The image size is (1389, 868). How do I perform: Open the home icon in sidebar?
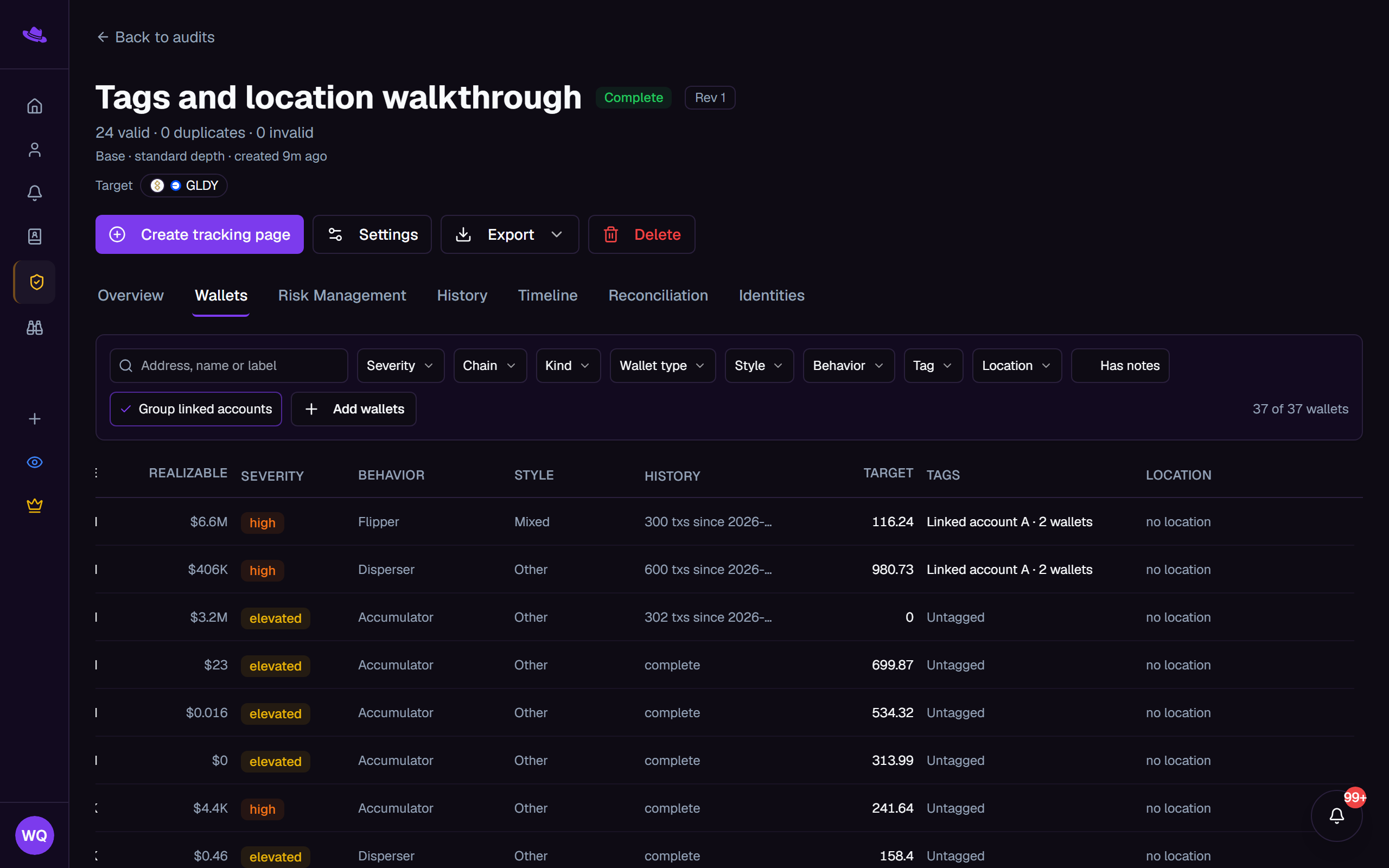pos(34,106)
